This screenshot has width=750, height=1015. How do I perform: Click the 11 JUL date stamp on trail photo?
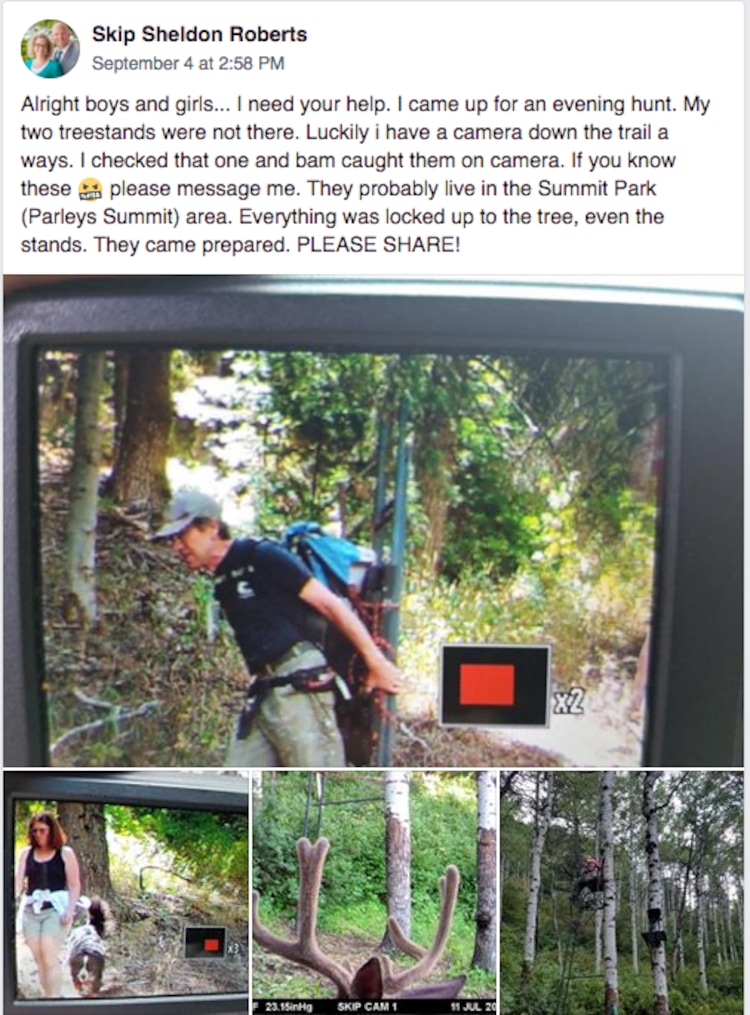(x=473, y=1007)
